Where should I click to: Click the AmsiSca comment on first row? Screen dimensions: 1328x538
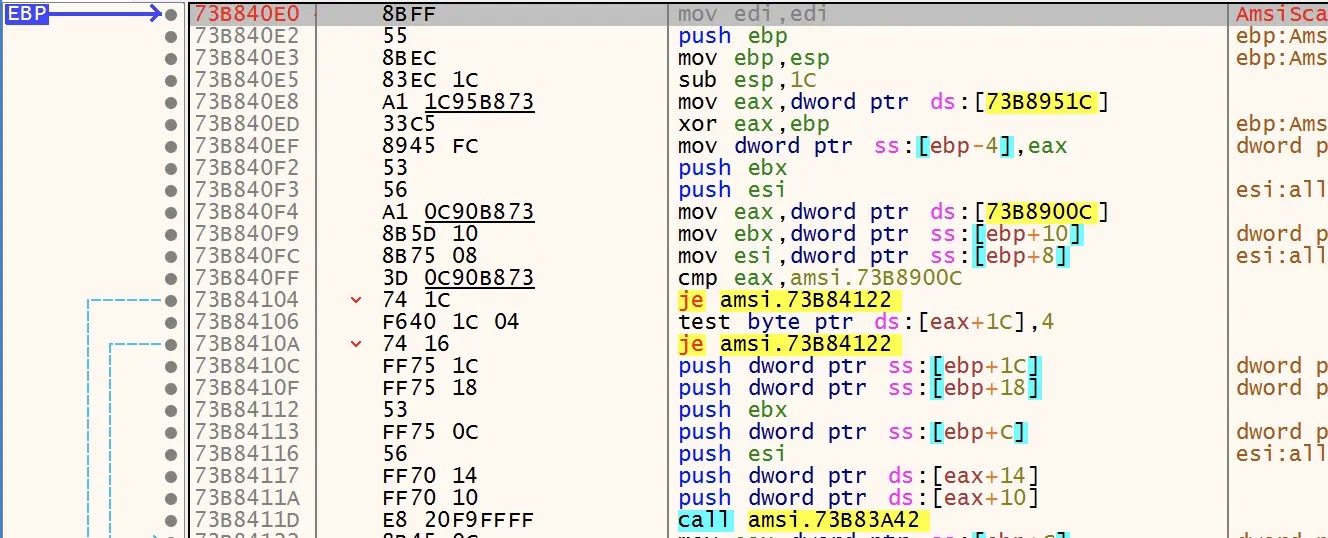pyautogui.click(x=1282, y=14)
